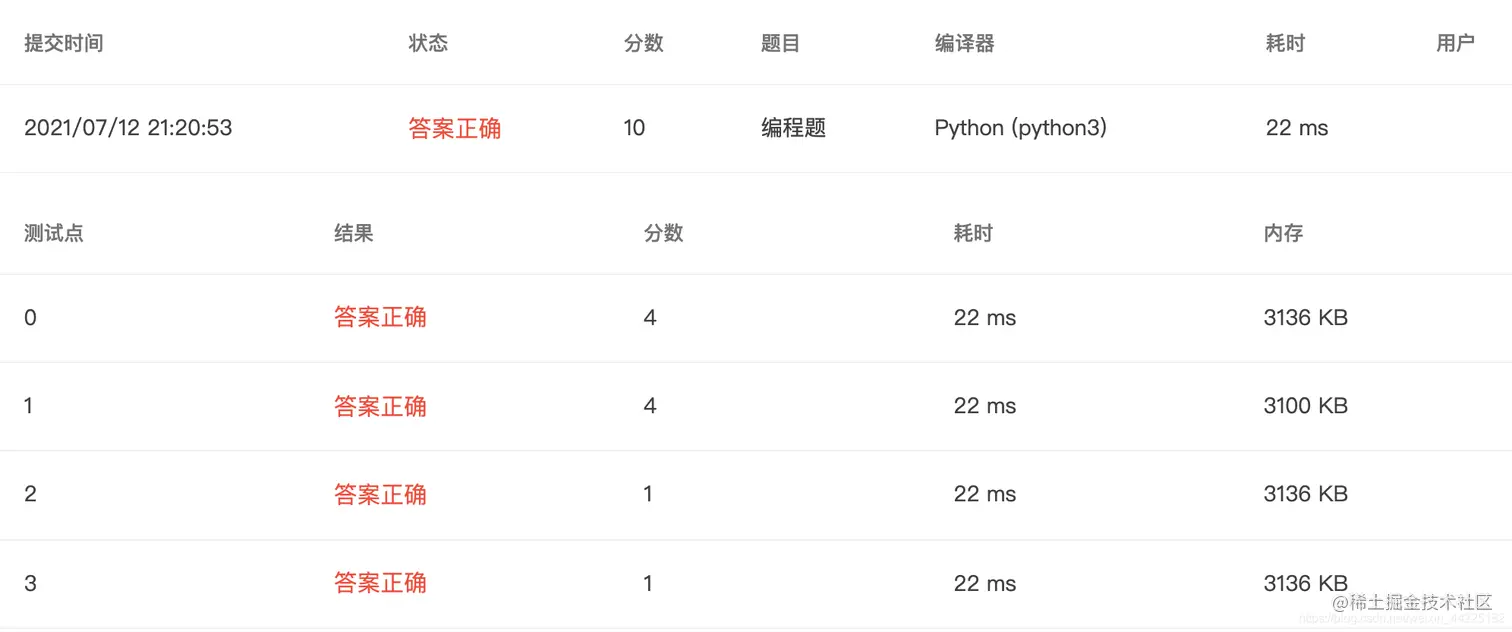Select test point 3 index
The image size is (1512, 632).
coord(30,583)
